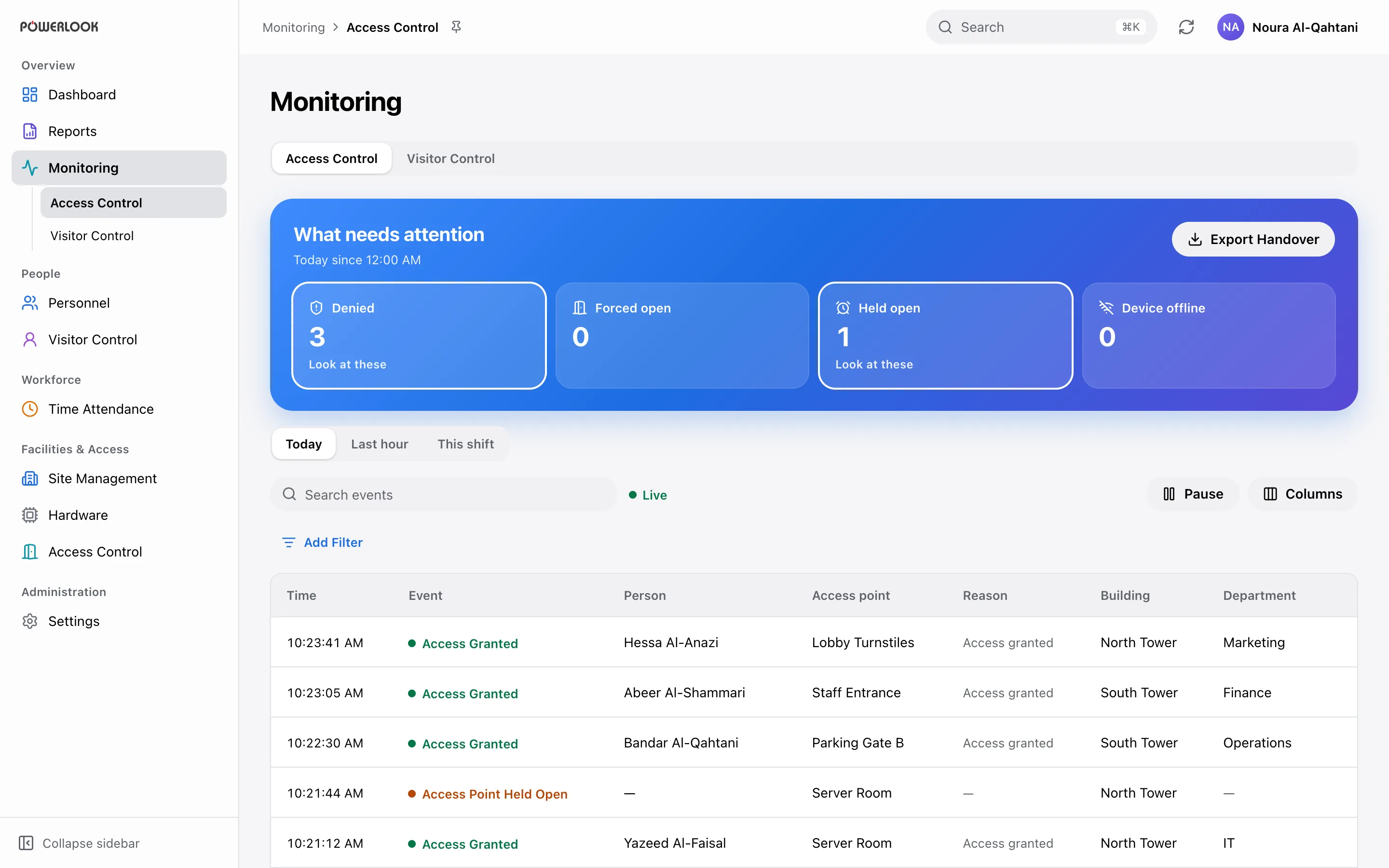Switch to the Visitor Control tab

click(450, 159)
